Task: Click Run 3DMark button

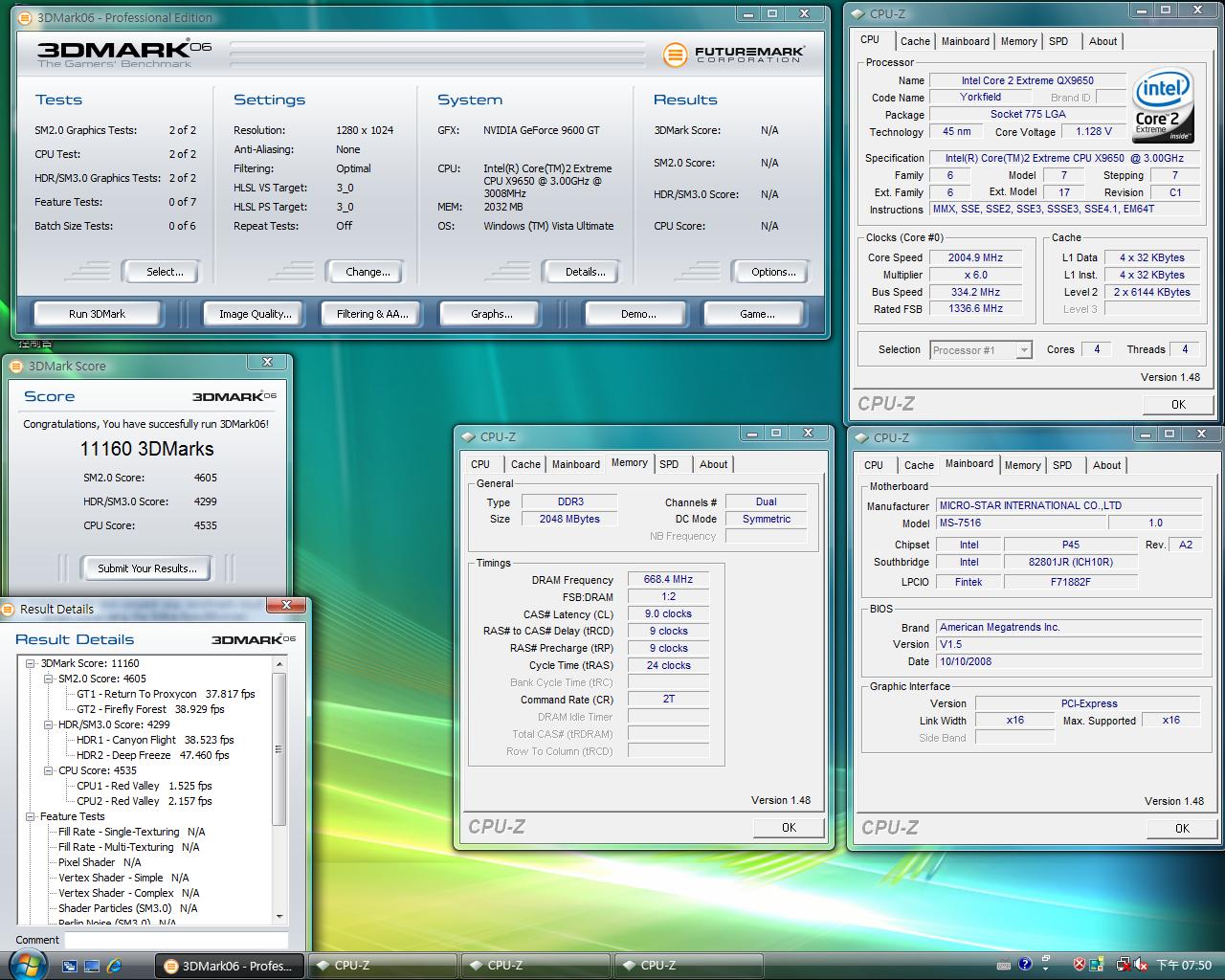Action: tap(98, 314)
